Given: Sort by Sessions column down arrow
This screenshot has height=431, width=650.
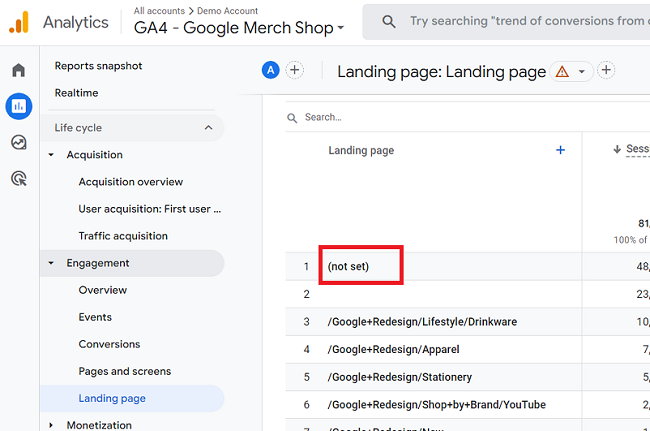Looking at the screenshot, I should pos(617,149).
